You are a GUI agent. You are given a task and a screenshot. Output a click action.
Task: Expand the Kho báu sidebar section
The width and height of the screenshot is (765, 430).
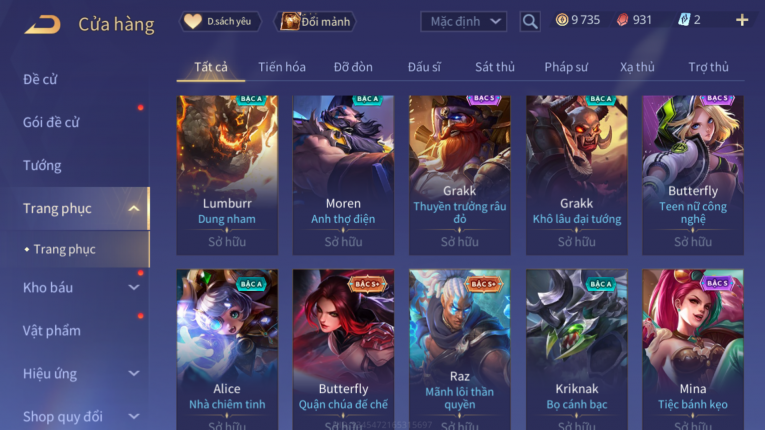134,287
